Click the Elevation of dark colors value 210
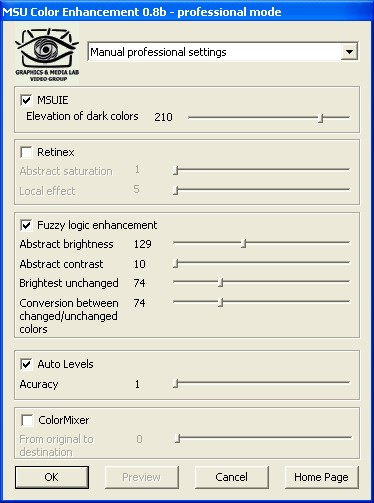This screenshot has width=374, height=503. 163,117
